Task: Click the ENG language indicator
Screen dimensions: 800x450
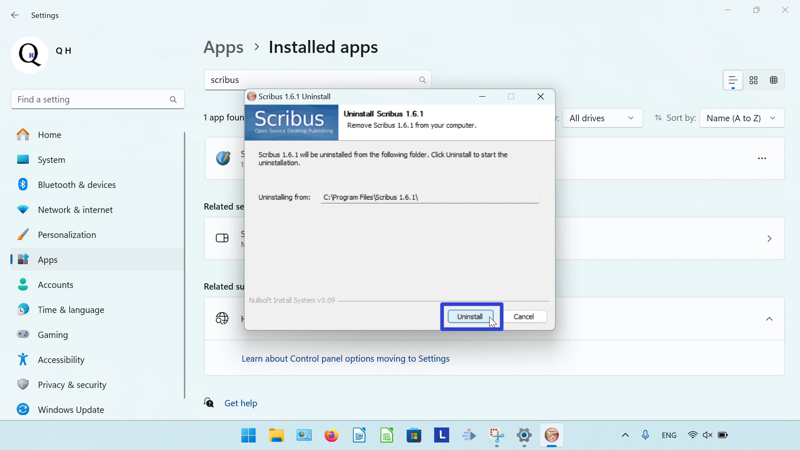Action: 669,435
